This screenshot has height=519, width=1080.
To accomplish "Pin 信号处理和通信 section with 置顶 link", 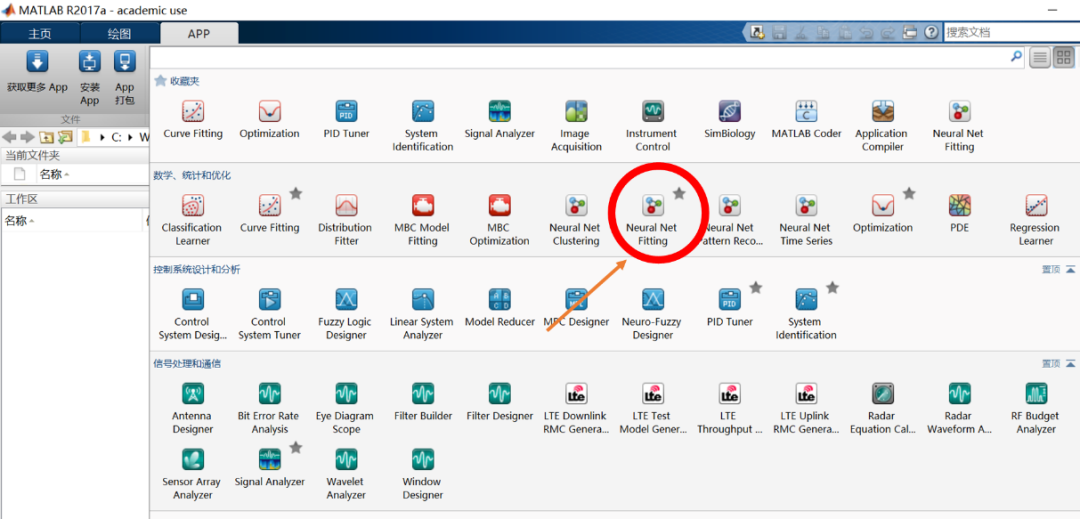I will (x=1051, y=363).
